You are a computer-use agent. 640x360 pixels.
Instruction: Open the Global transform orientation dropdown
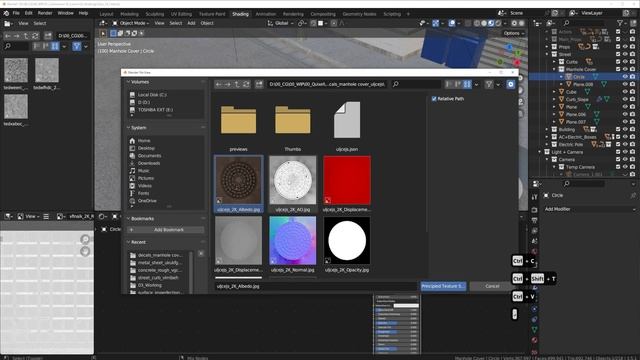(280, 23)
